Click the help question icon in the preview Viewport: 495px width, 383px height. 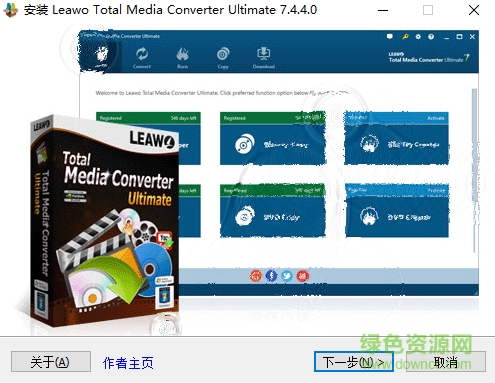click(431, 37)
